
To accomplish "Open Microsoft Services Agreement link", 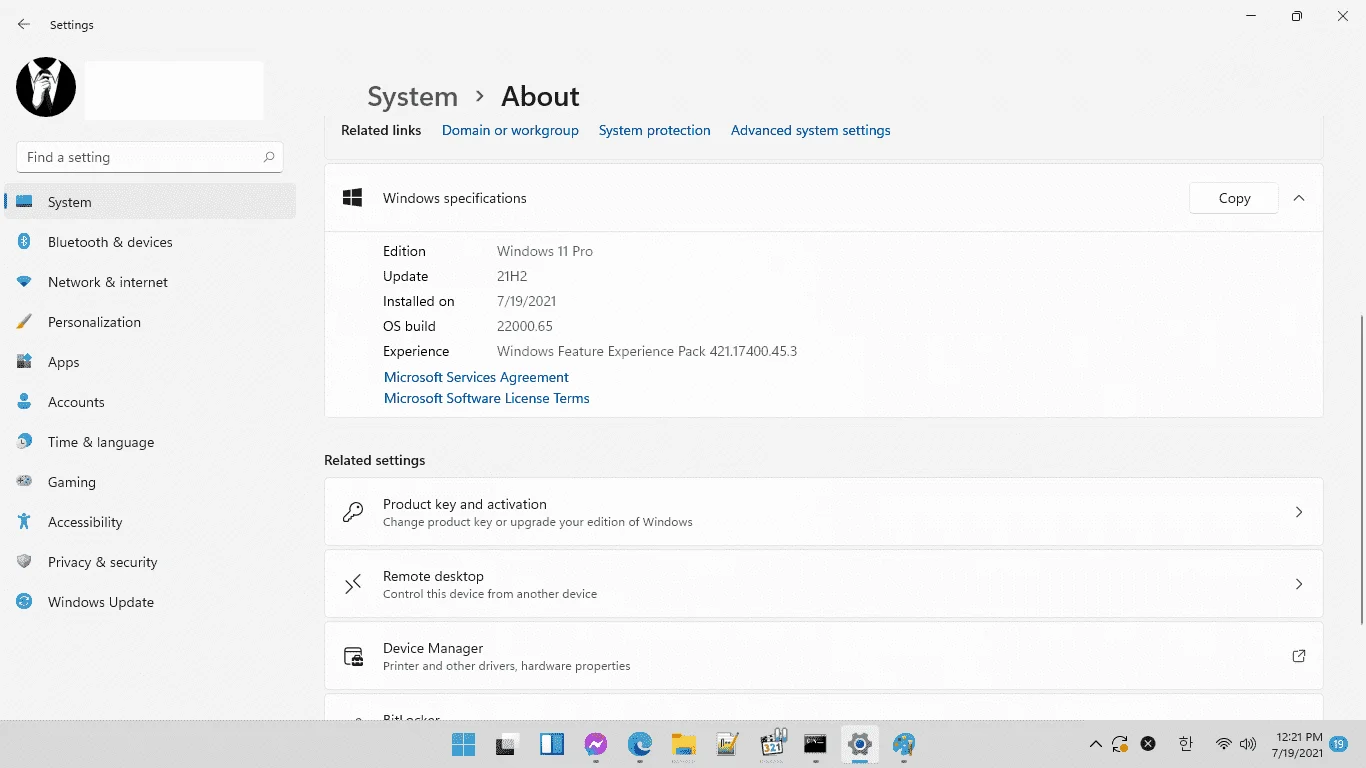I will 476,377.
